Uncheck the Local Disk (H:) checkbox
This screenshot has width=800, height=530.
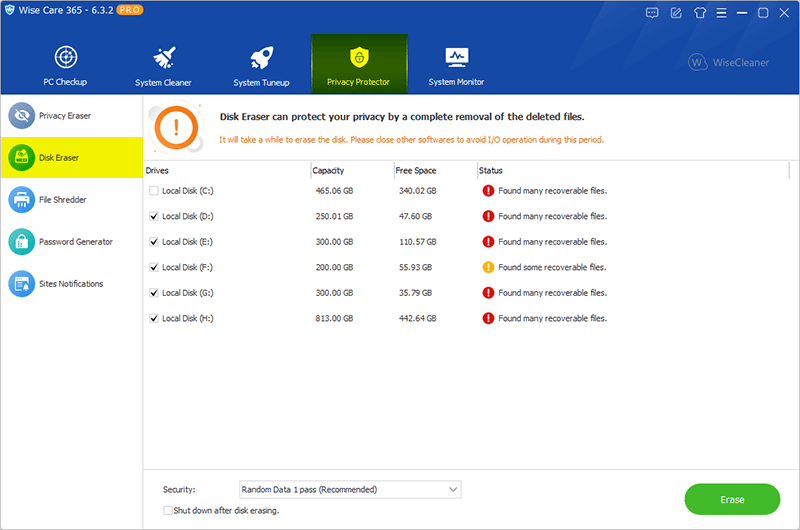(154, 318)
